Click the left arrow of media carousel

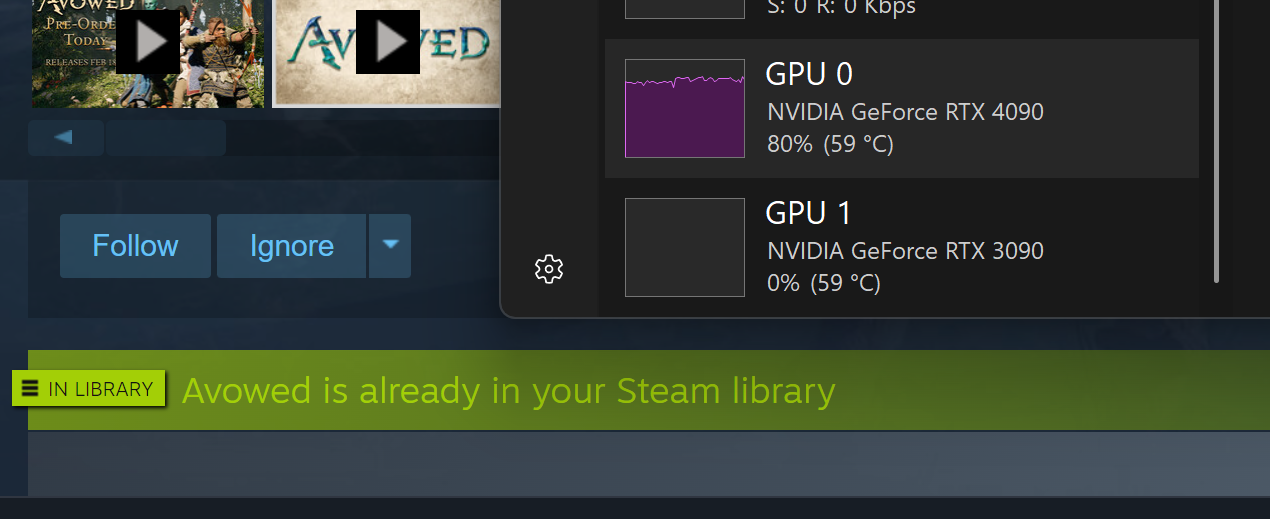(x=65, y=138)
